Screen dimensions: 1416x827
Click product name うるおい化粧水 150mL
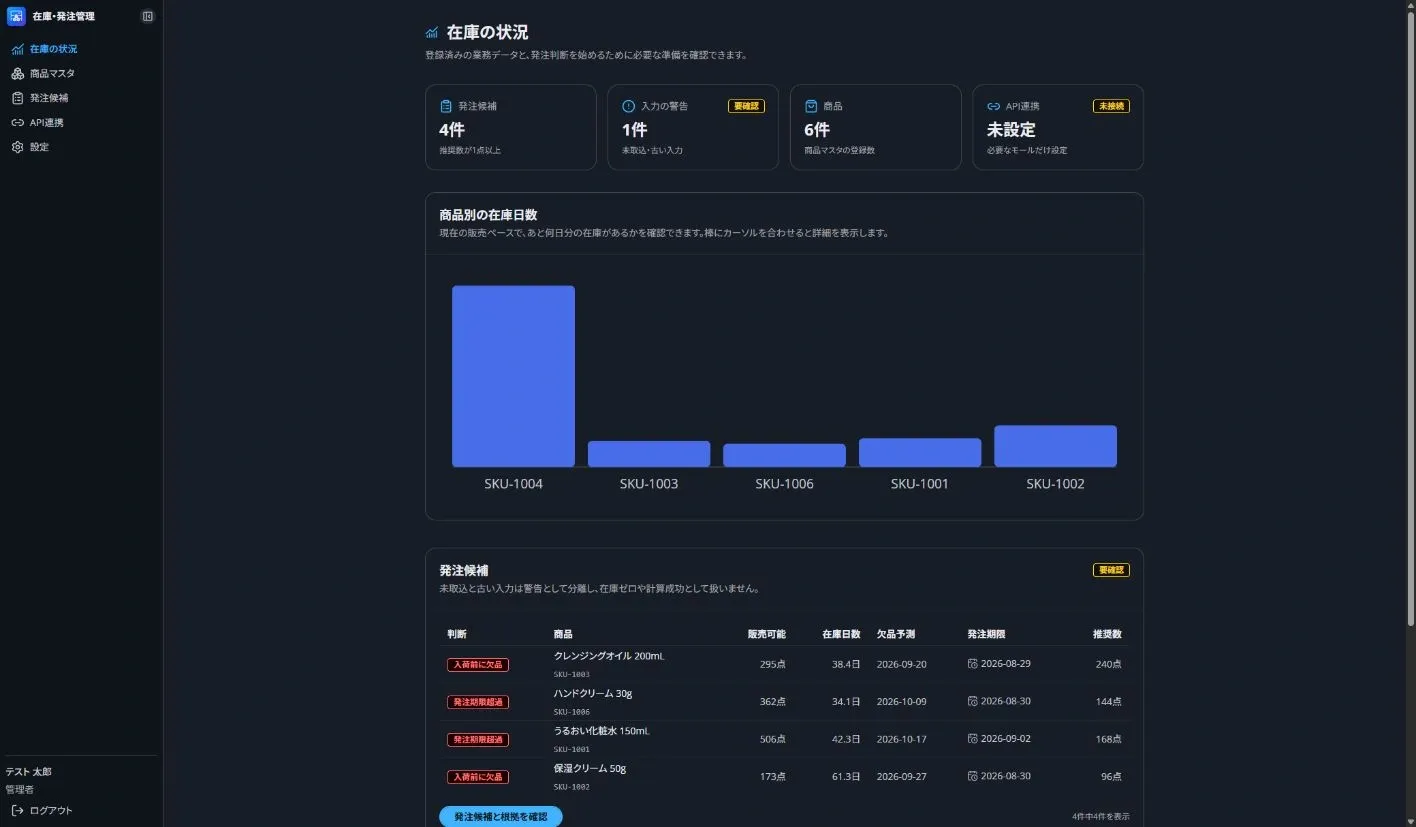pos(602,731)
